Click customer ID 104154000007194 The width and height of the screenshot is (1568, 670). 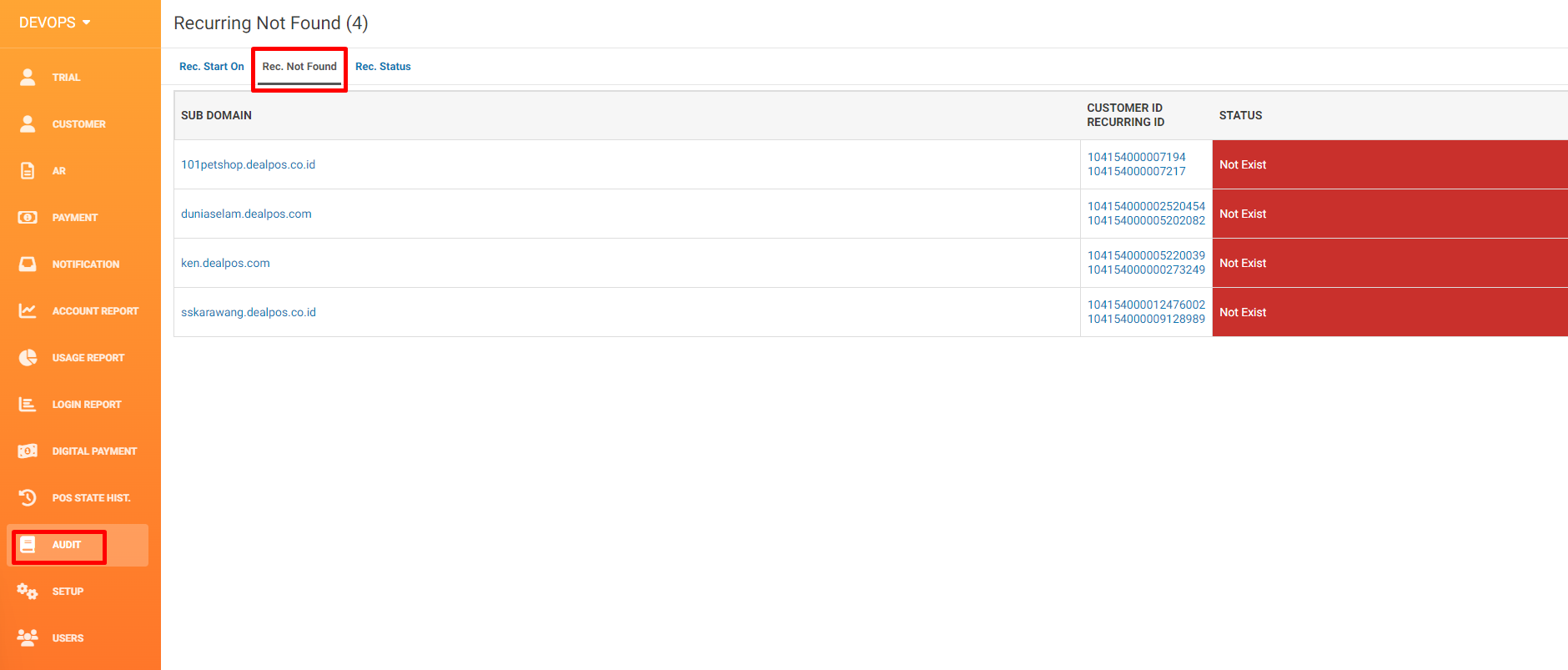[x=1136, y=157]
